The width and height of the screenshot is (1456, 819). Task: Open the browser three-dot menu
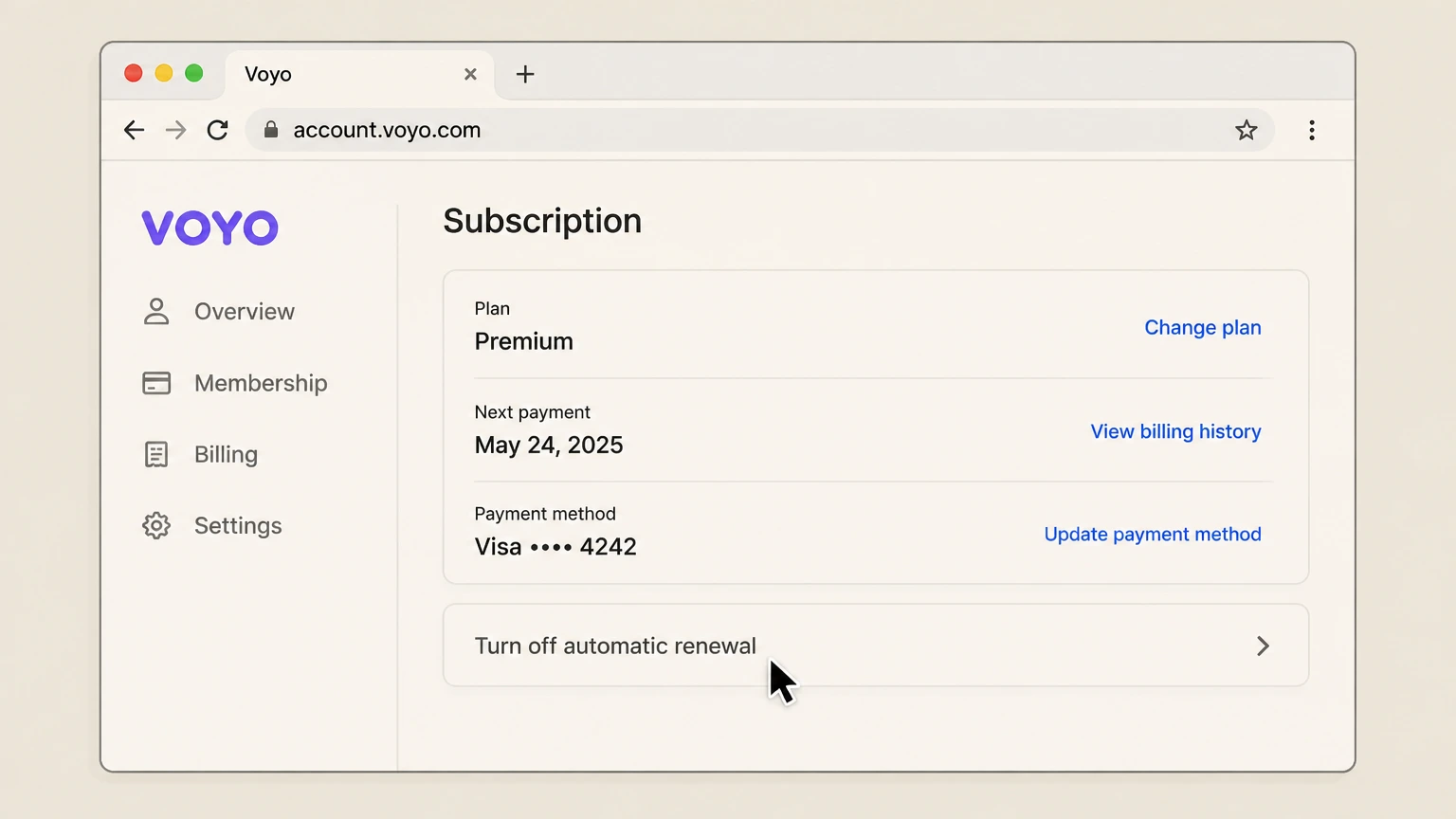pos(1312,130)
